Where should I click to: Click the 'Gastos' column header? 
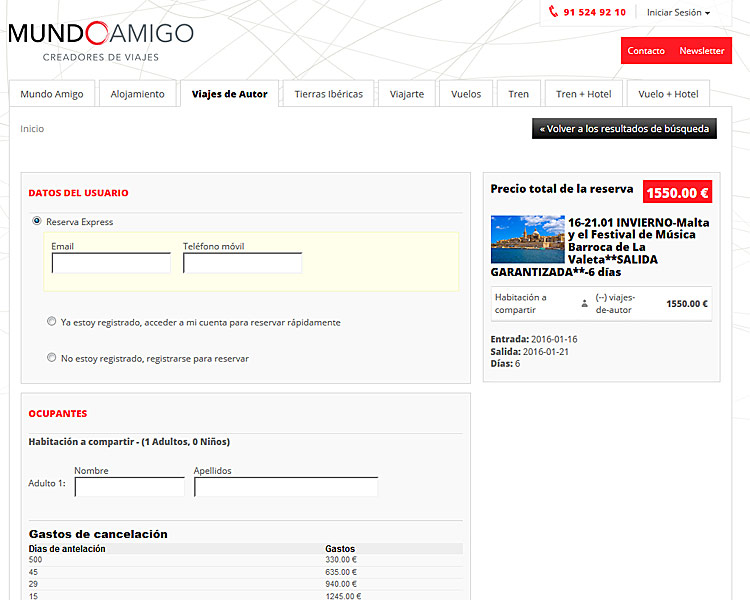(340, 549)
